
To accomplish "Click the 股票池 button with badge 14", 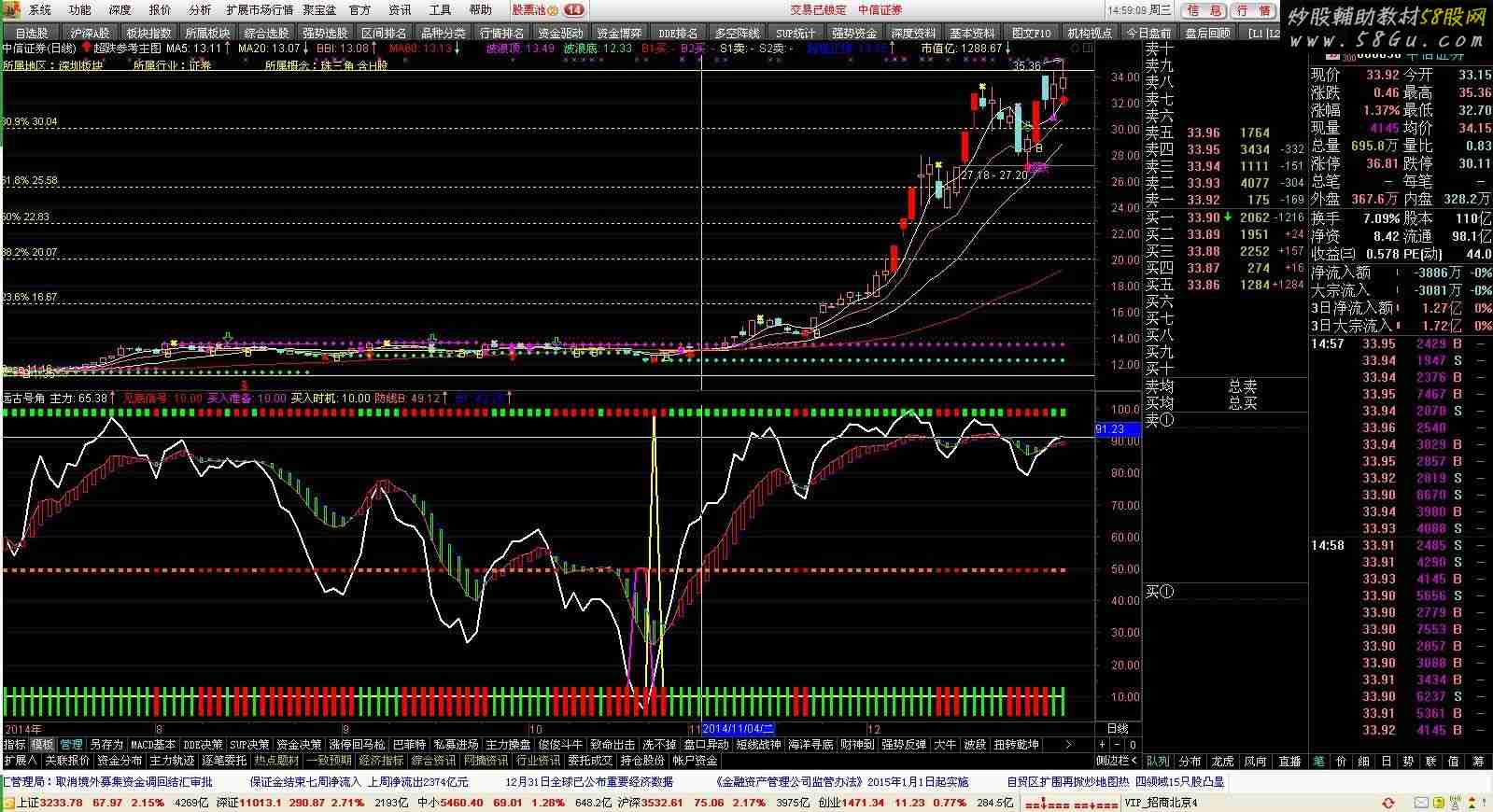I will 548,9.
